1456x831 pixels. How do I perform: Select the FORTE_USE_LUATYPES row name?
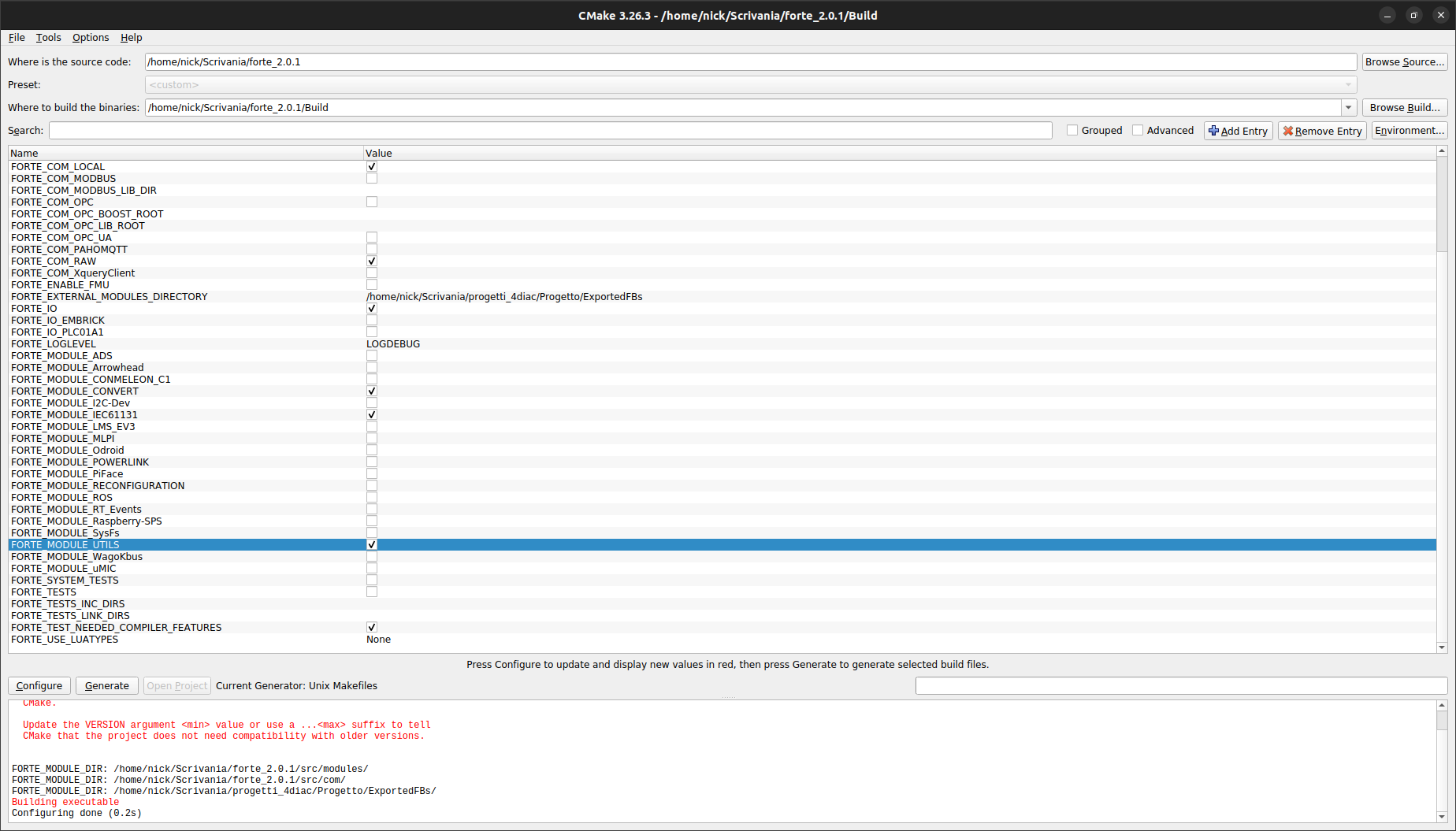pos(65,639)
